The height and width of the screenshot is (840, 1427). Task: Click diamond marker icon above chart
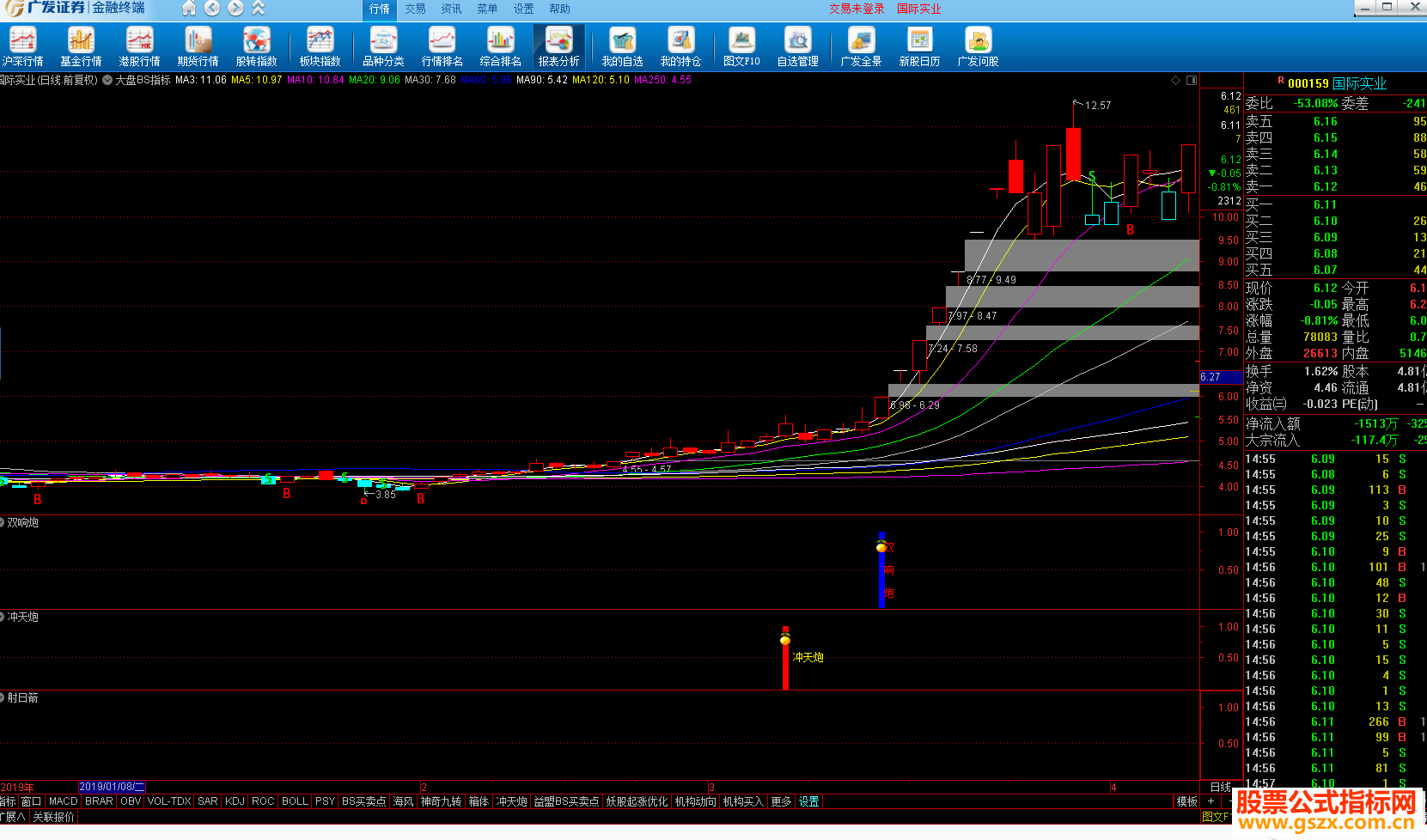tap(1175, 80)
